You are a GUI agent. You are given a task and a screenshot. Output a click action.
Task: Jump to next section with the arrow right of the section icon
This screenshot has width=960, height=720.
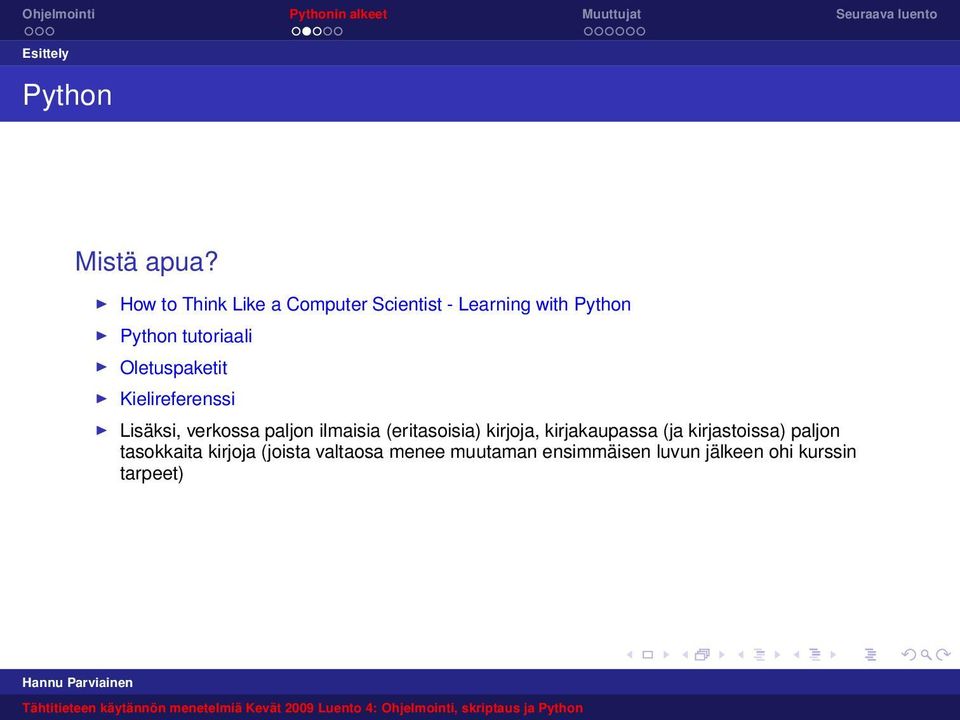tap(833, 654)
